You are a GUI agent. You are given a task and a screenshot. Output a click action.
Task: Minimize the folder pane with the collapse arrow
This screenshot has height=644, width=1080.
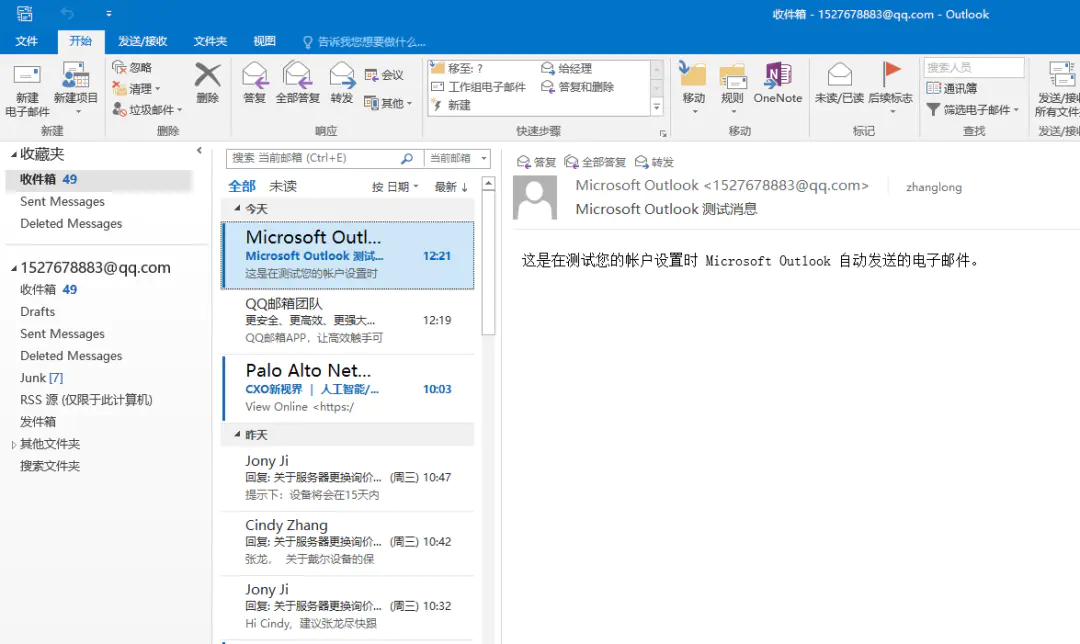tap(199, 150)
